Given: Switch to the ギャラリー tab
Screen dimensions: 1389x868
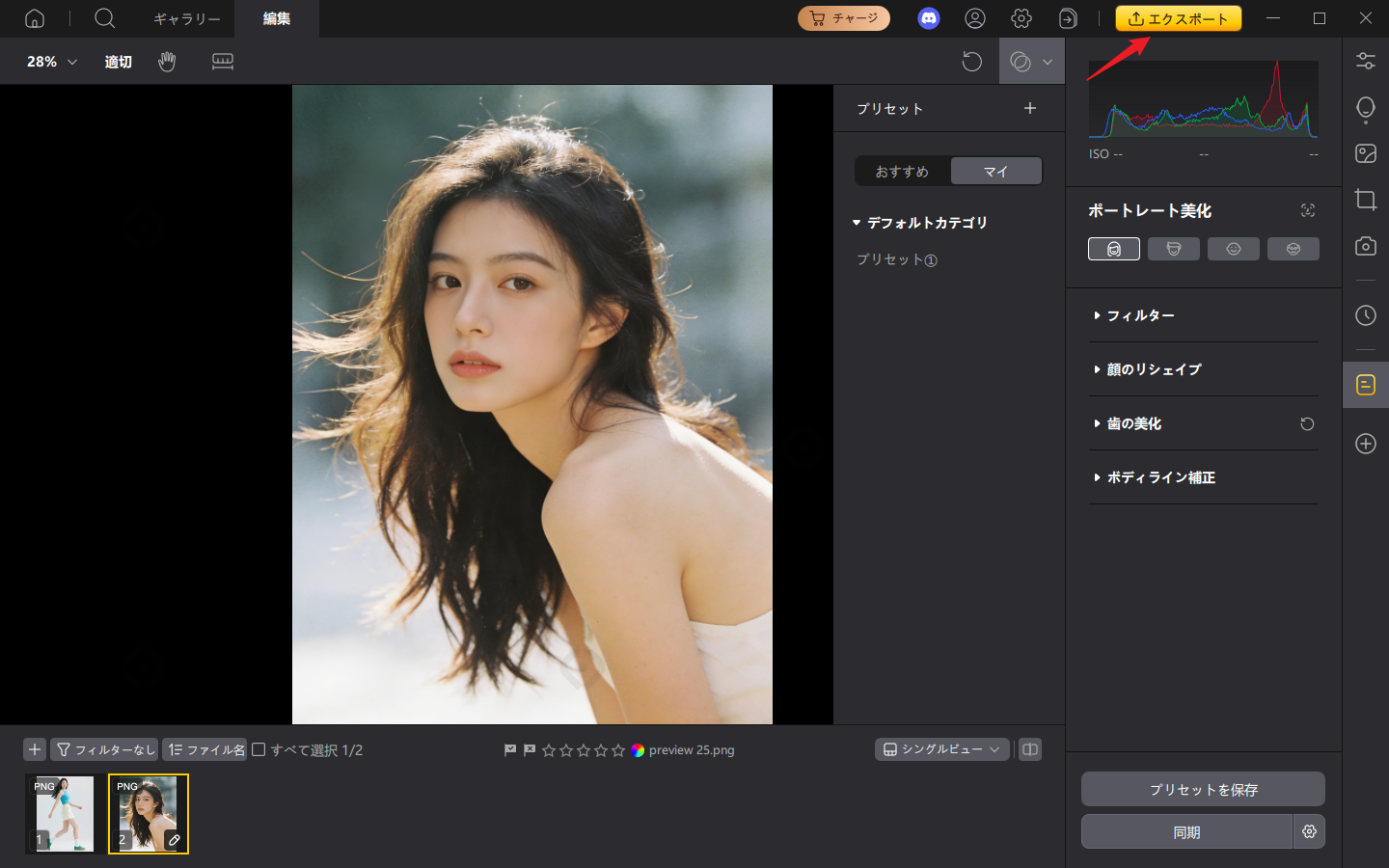Looking at the screenshot, I should click(186, 18).
